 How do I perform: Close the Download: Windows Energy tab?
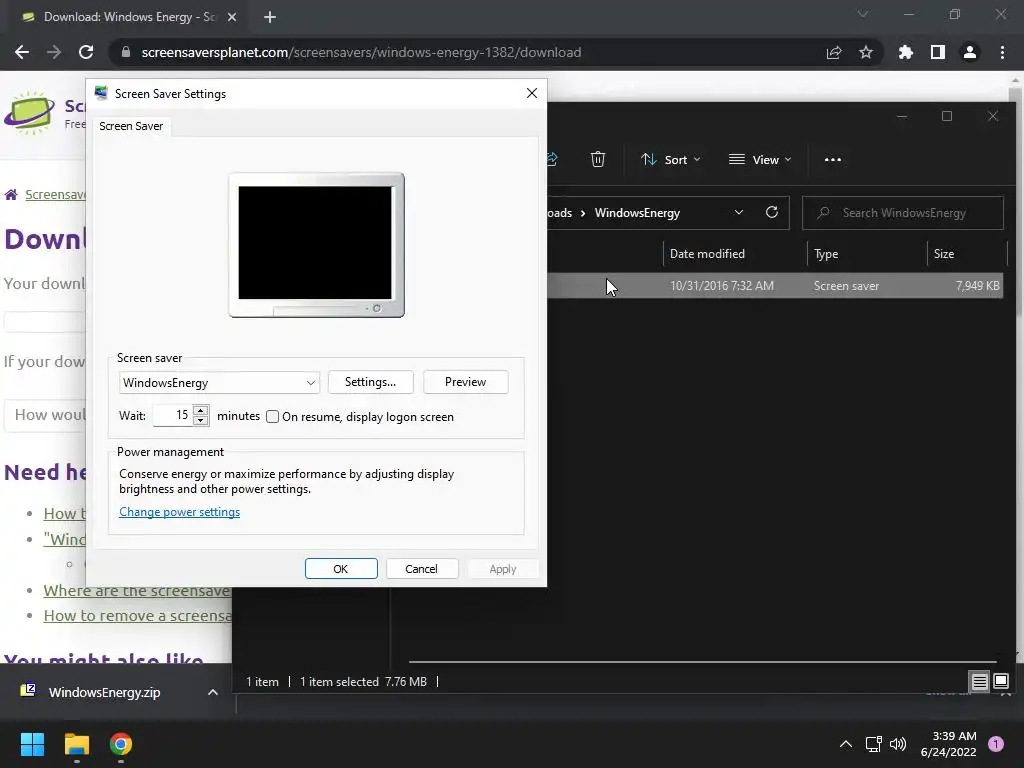[x=232, y=17]
